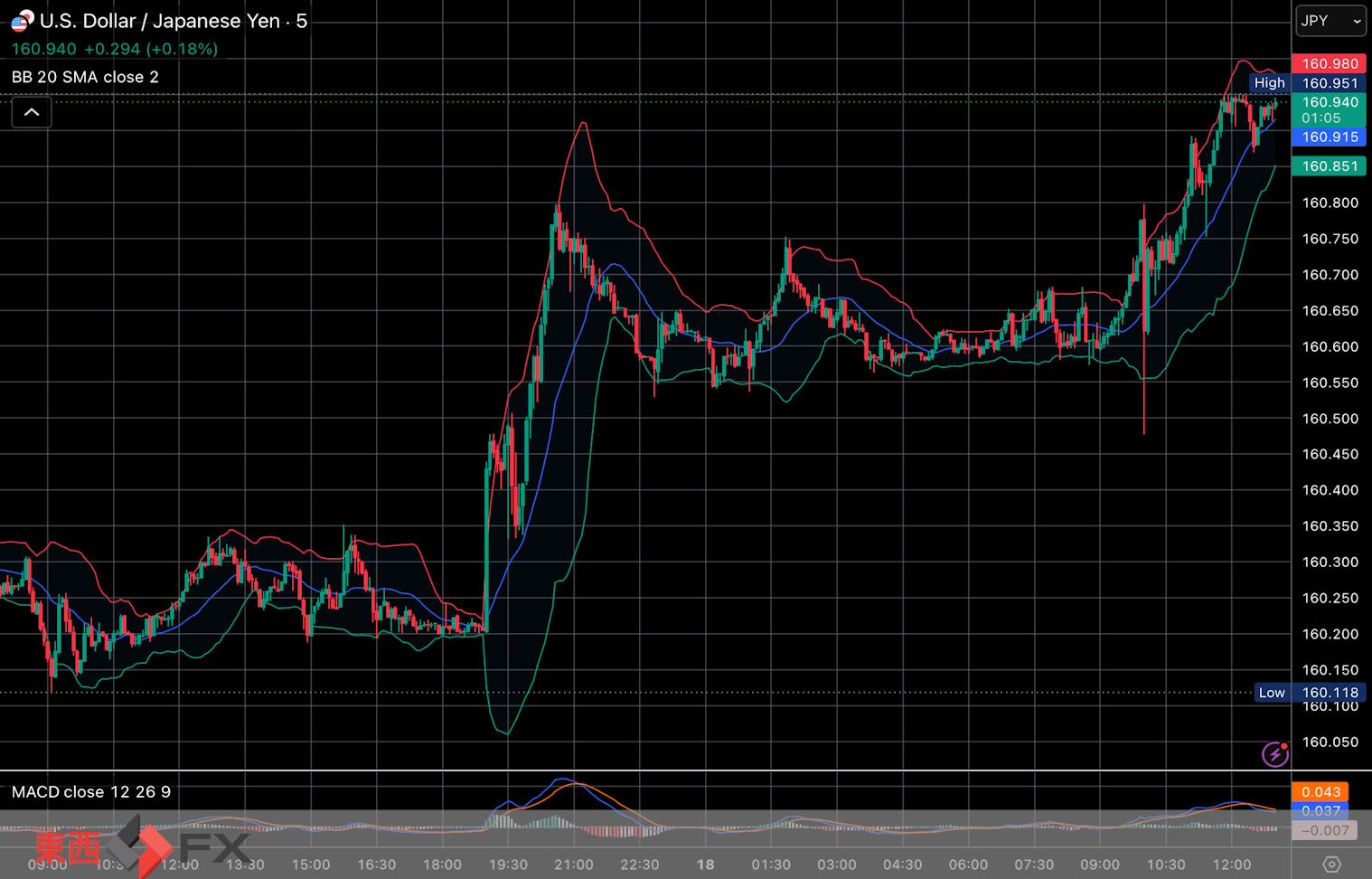The image size is (1372, 879).
Task: Click the red 160.980 upper band price label
Action: click(1329, 63)
